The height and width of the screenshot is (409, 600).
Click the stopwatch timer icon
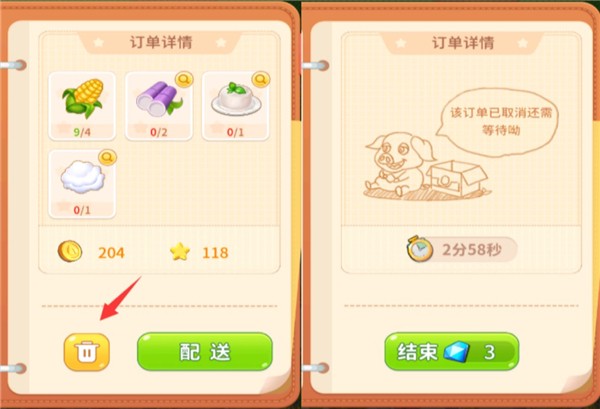point(420,249)
